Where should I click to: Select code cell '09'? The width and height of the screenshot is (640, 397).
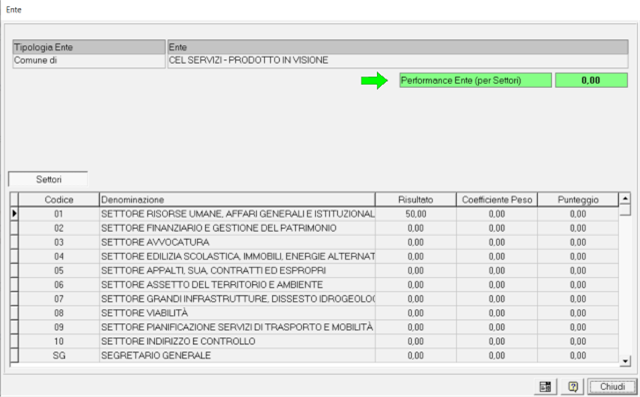point(59,327)
